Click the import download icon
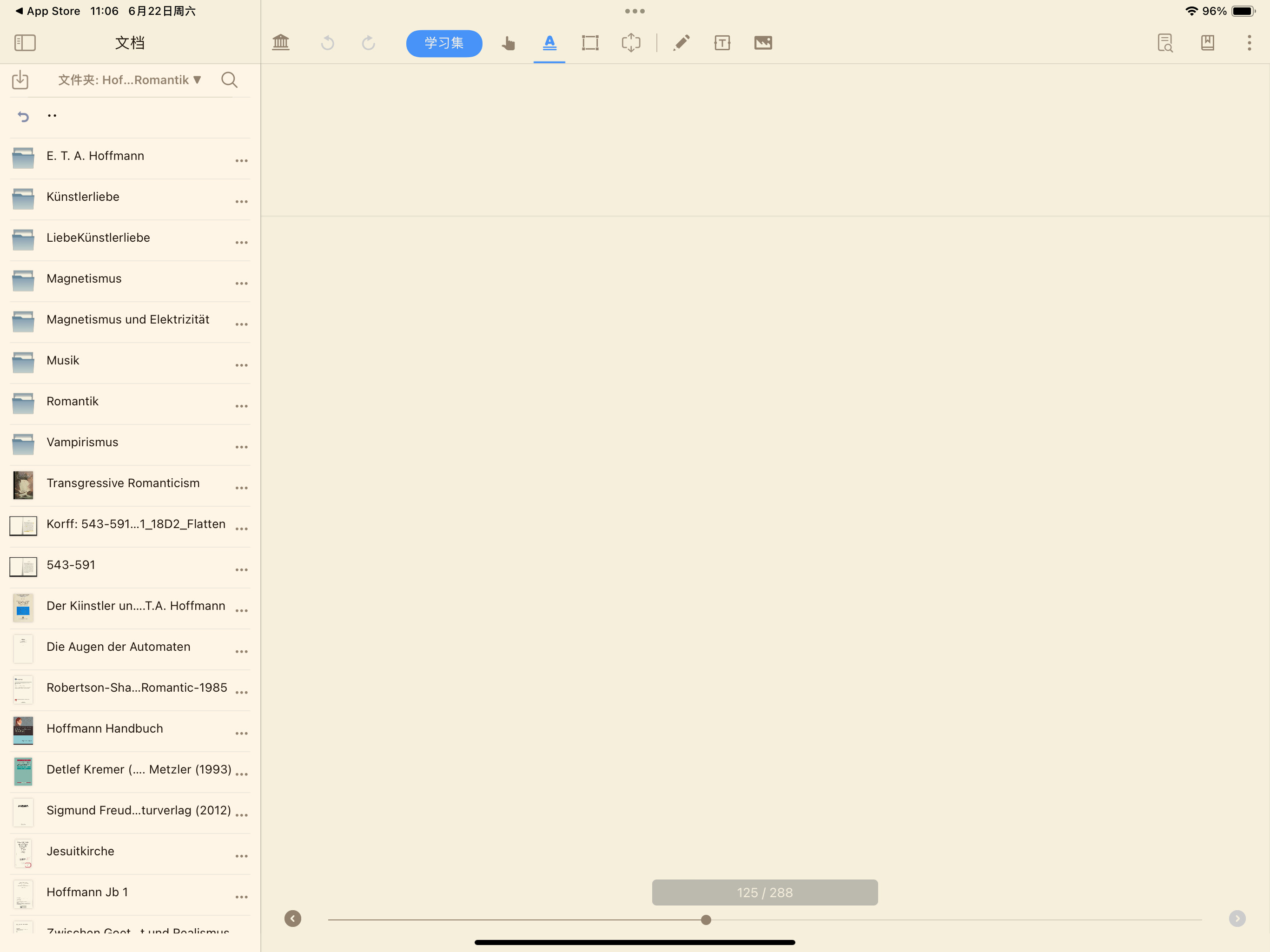Viewport: 1270px width, 952px height. pos(20,80)
